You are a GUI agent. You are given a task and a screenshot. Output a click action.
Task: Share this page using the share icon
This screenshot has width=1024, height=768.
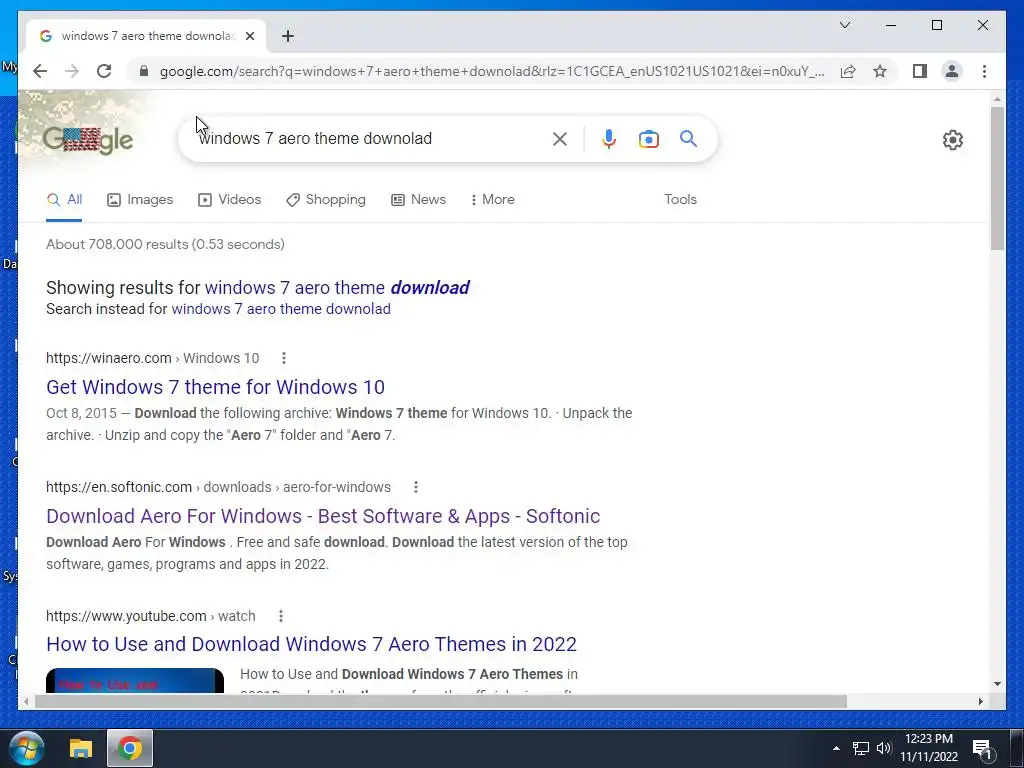[848, 71]
